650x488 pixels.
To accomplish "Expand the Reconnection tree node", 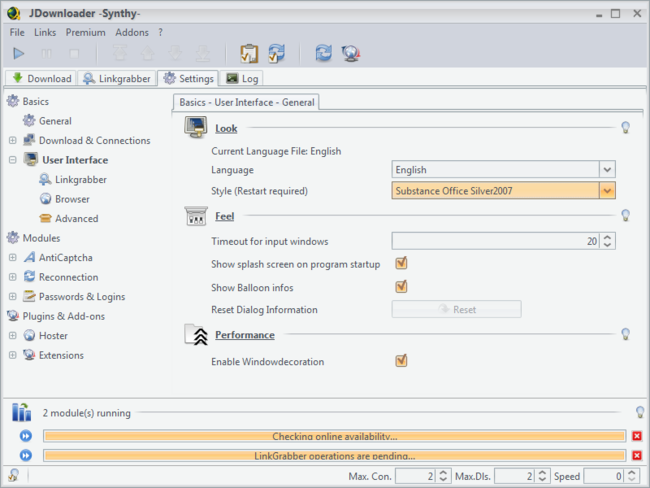I will pyautogui.click(x=13, y=277).
